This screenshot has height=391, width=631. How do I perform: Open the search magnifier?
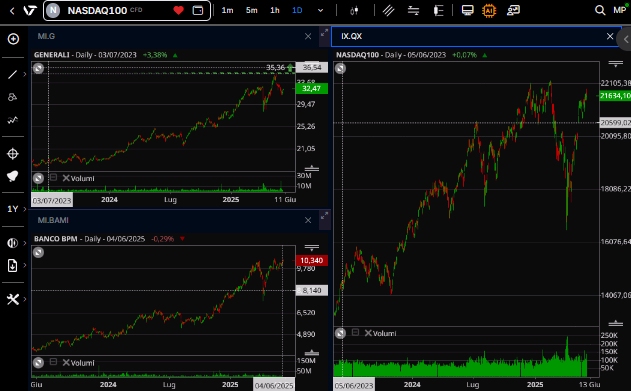(x=600, y=10)
